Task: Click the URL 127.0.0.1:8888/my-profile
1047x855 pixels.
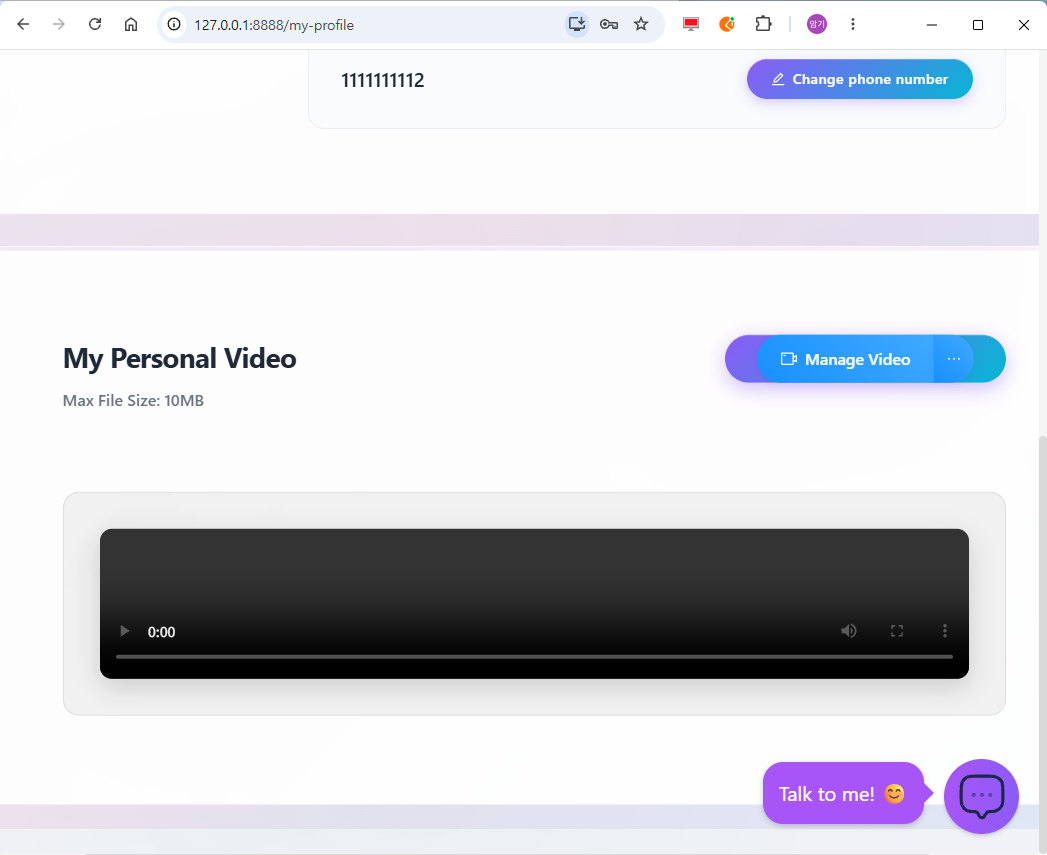Action: point(274,25)
